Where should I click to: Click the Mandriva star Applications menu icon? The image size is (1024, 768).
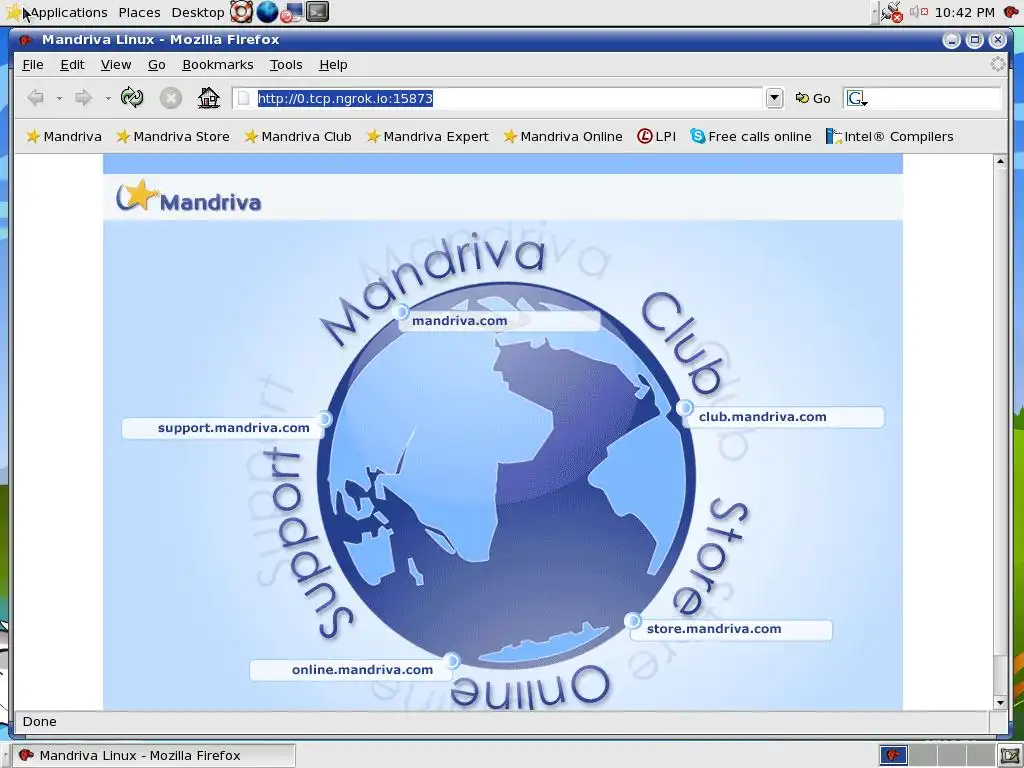[x=13, y=12]
